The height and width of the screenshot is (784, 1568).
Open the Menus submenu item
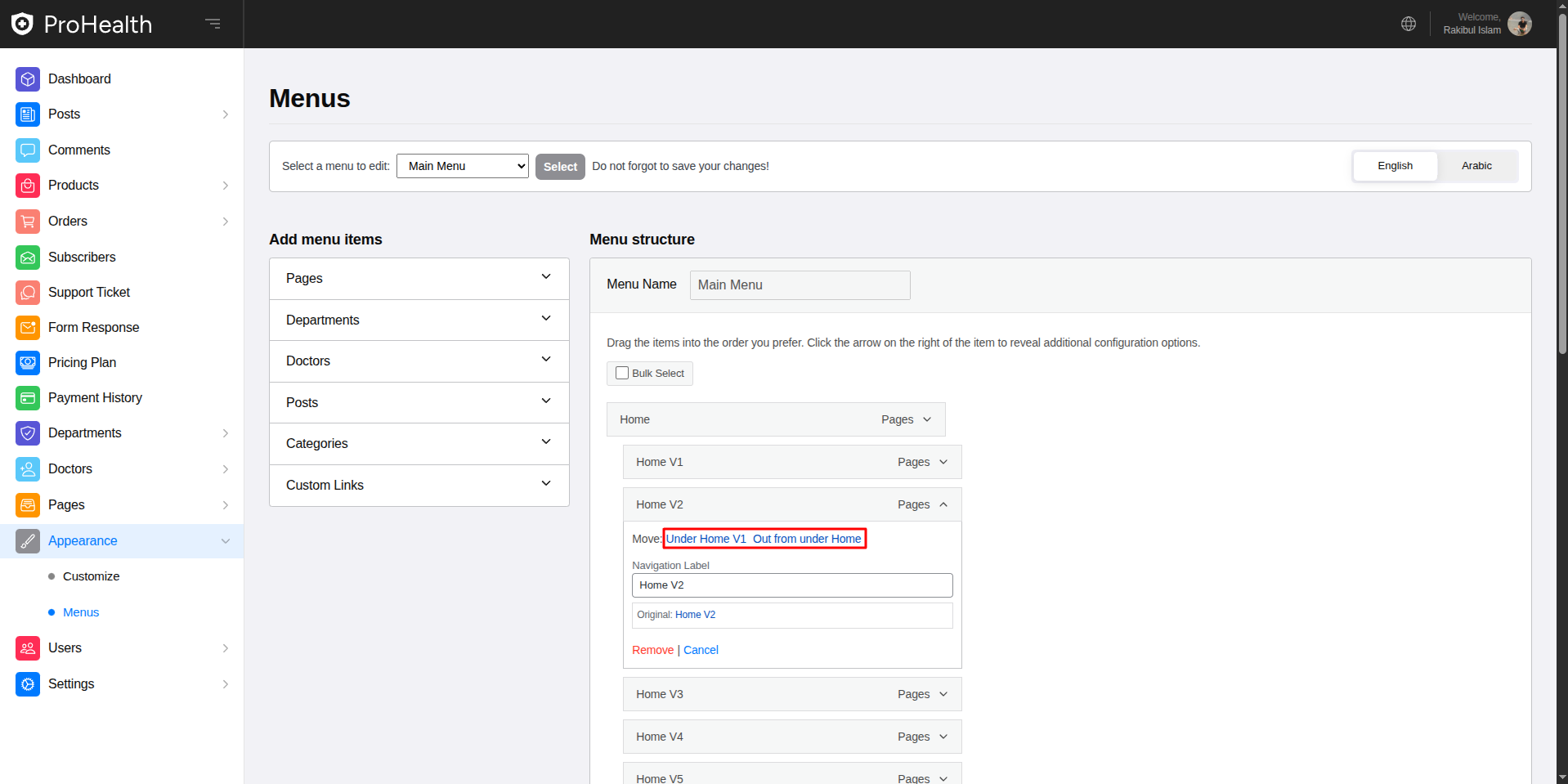coord(81,612)
